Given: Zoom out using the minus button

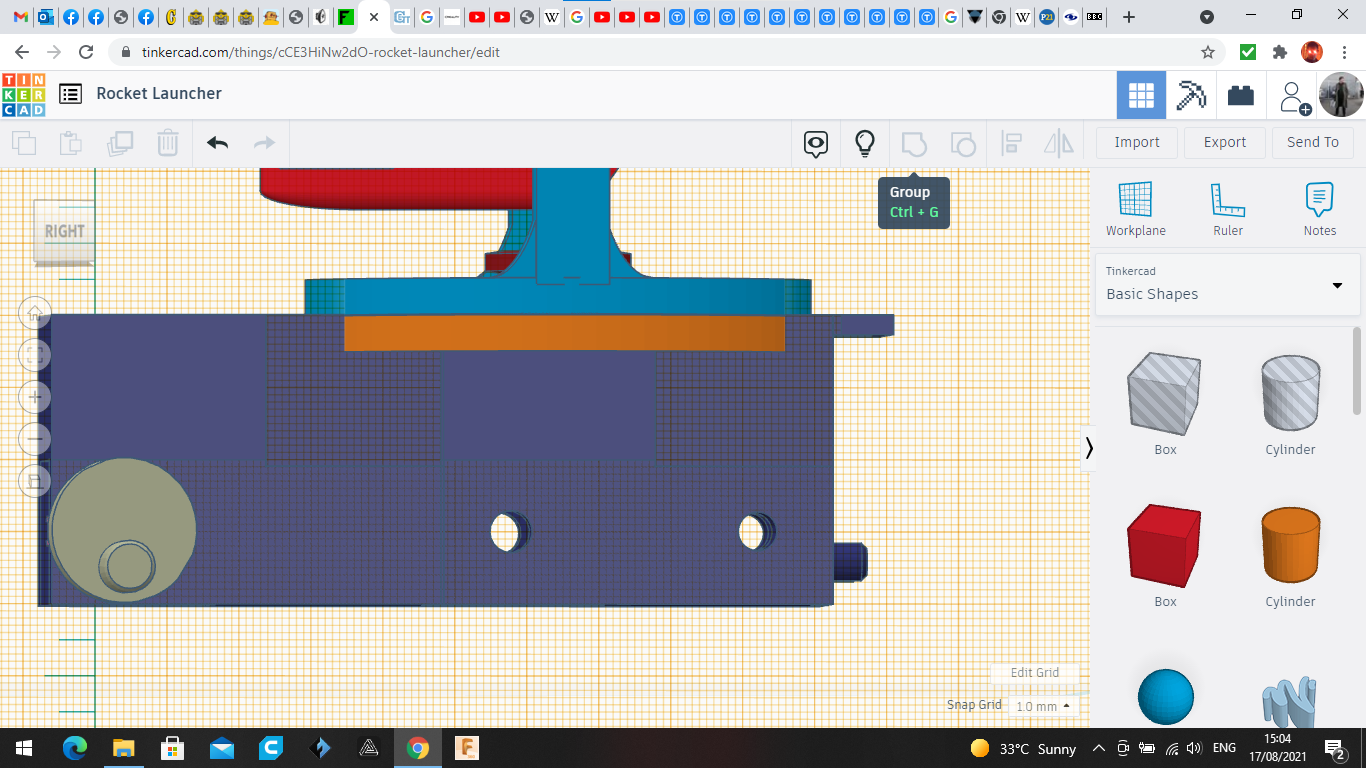Looking at the screenshot, I should (35, 439).
